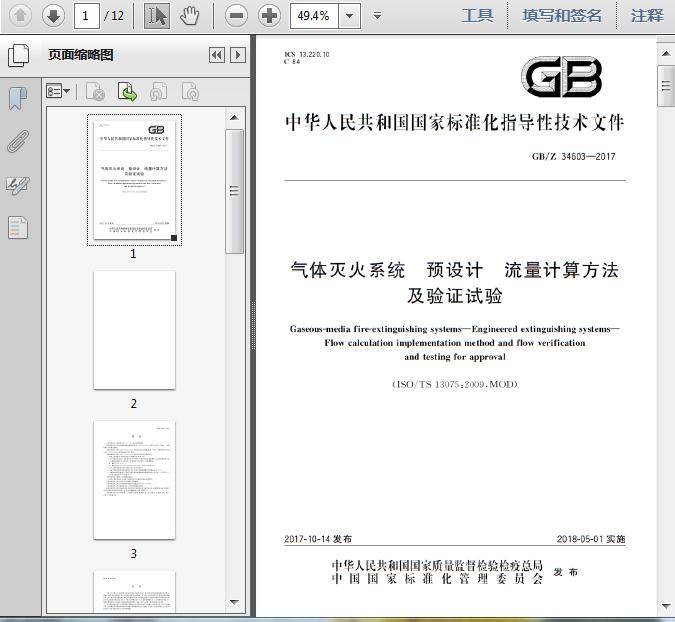Open the bookmarks panel
The width and height of the screenshot is (675, 622).
[x=18, y=98]
